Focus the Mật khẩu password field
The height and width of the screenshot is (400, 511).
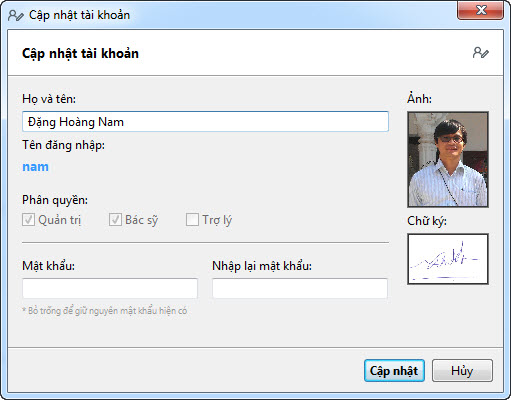click(x=110, y=288)
